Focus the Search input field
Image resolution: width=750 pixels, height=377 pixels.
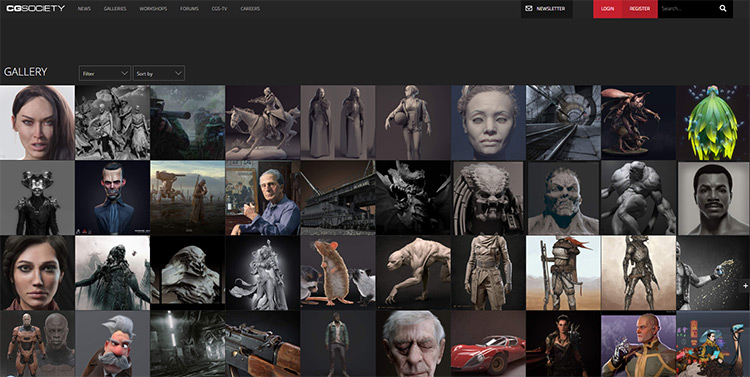pos(688,9)
